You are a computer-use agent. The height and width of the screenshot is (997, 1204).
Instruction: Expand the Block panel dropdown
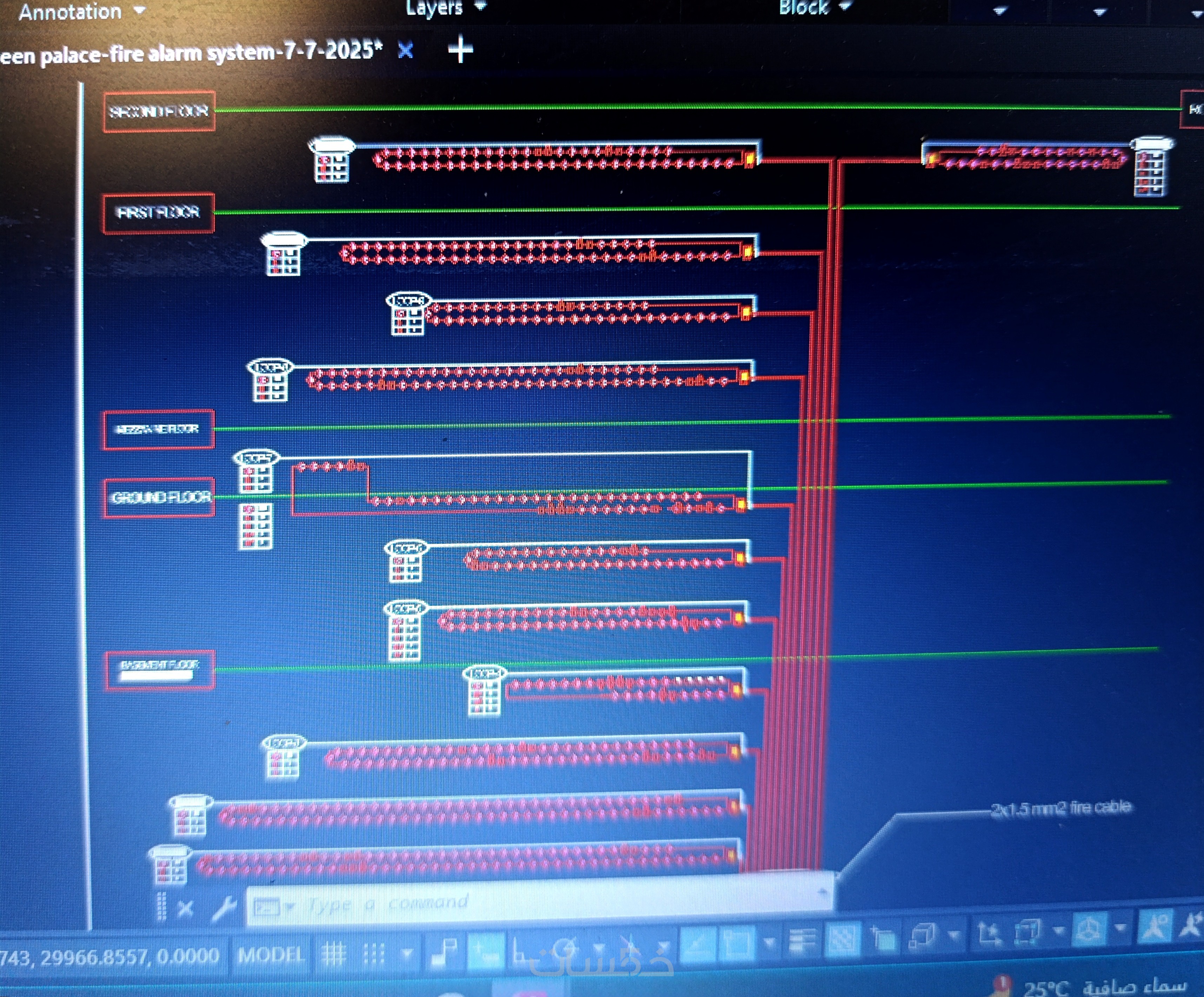pos(845,6)
